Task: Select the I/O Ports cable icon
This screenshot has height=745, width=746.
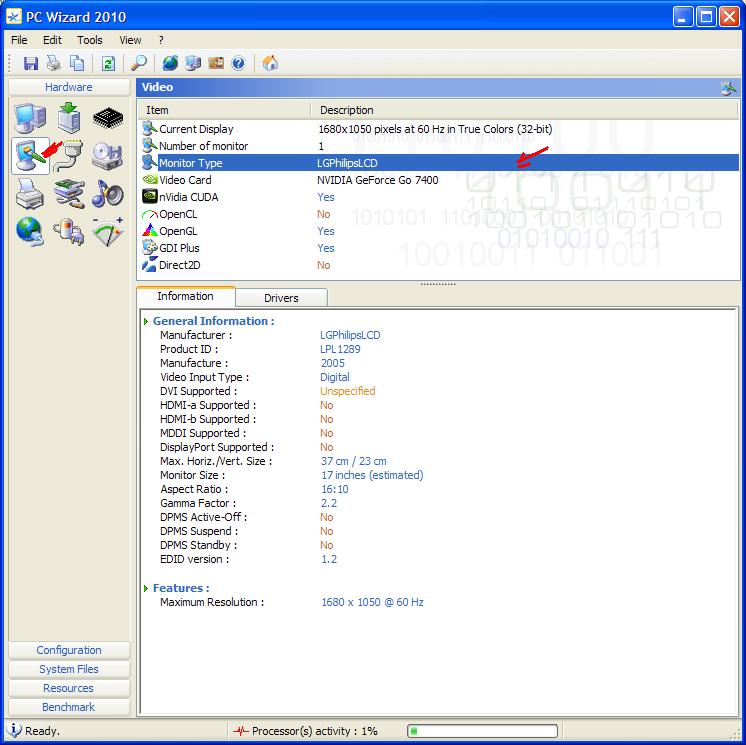Action: 68,156
